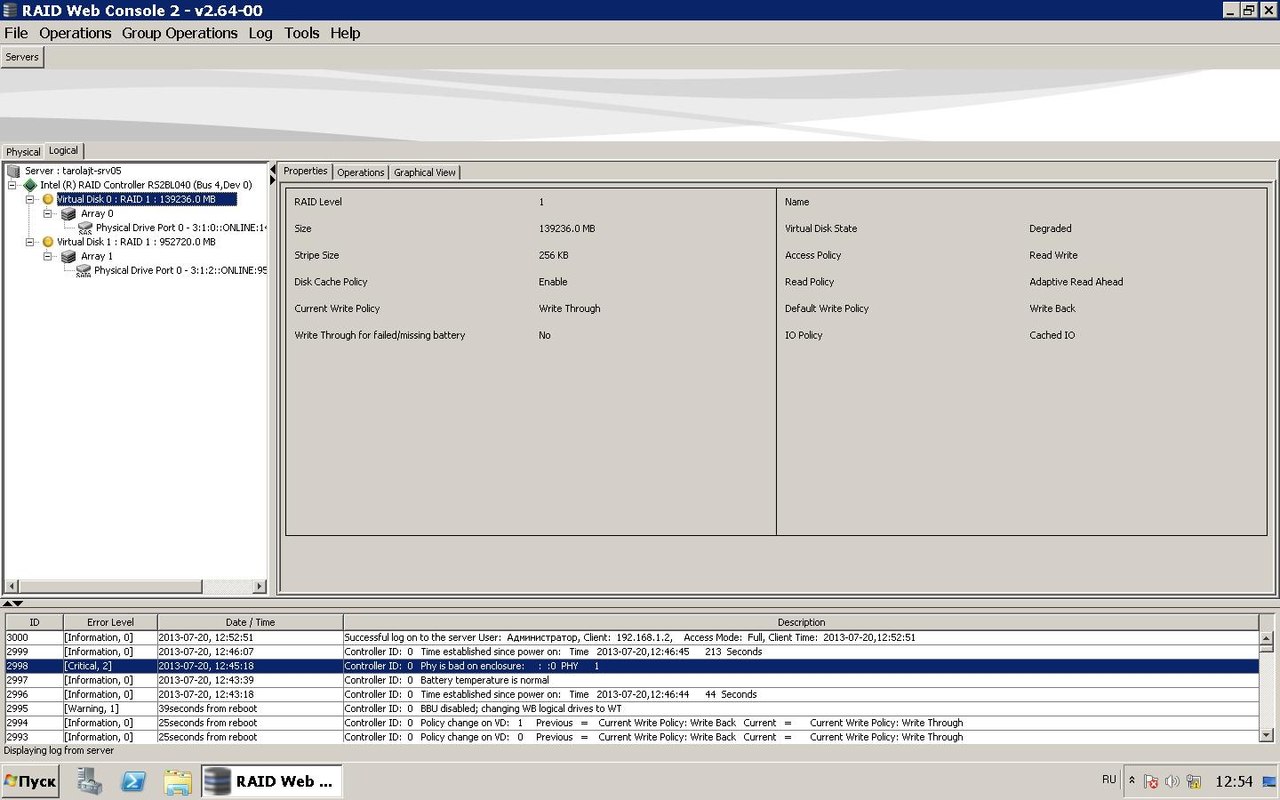Sort log by Date / Time column header
The image size is (1280, 800).
tap(250, 622)
